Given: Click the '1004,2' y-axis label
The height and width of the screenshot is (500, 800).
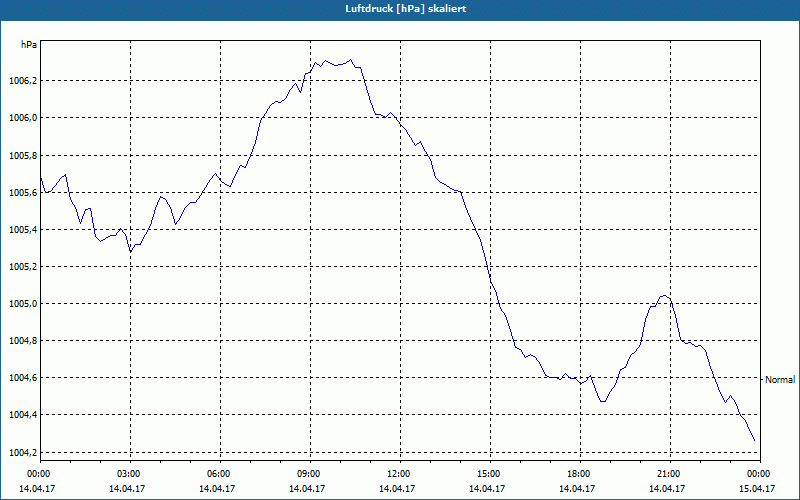Looking at the screenshot, I should point(23,453).
